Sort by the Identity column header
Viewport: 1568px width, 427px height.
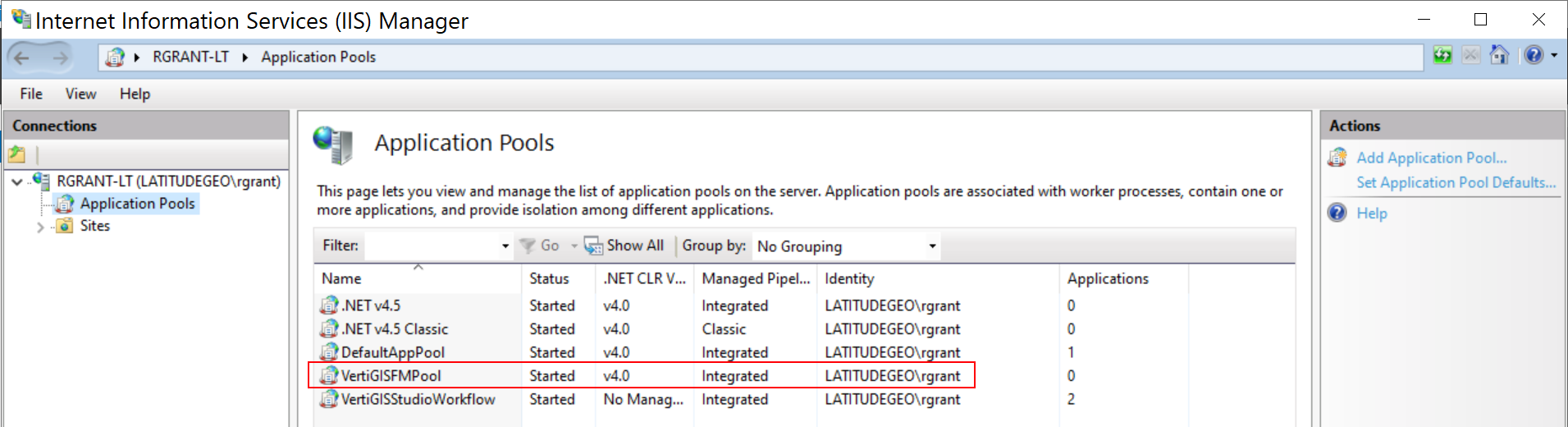[x=938, y=278]
